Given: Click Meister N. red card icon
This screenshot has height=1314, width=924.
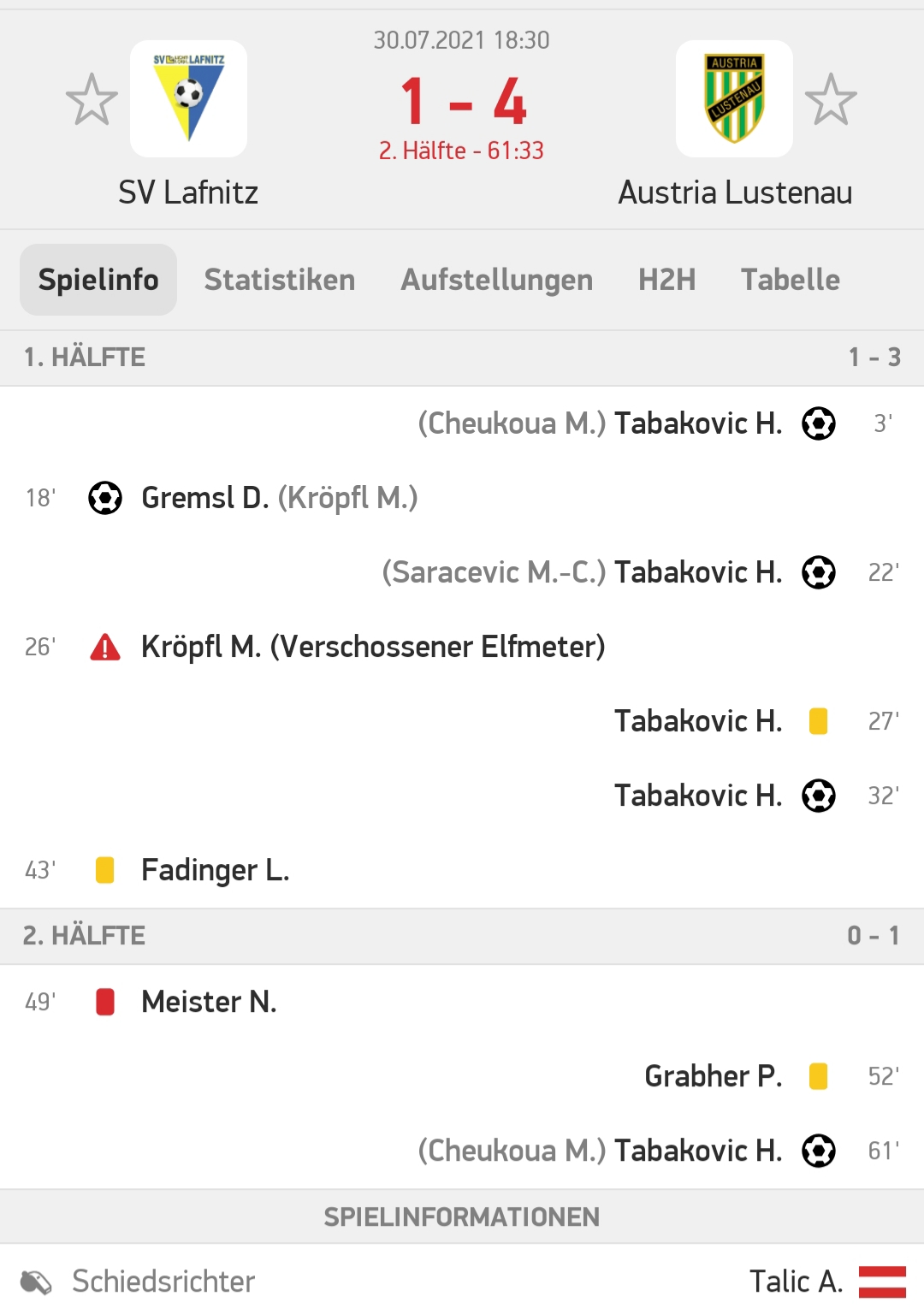Looking at the screenshot, I should click(105, 1002).
